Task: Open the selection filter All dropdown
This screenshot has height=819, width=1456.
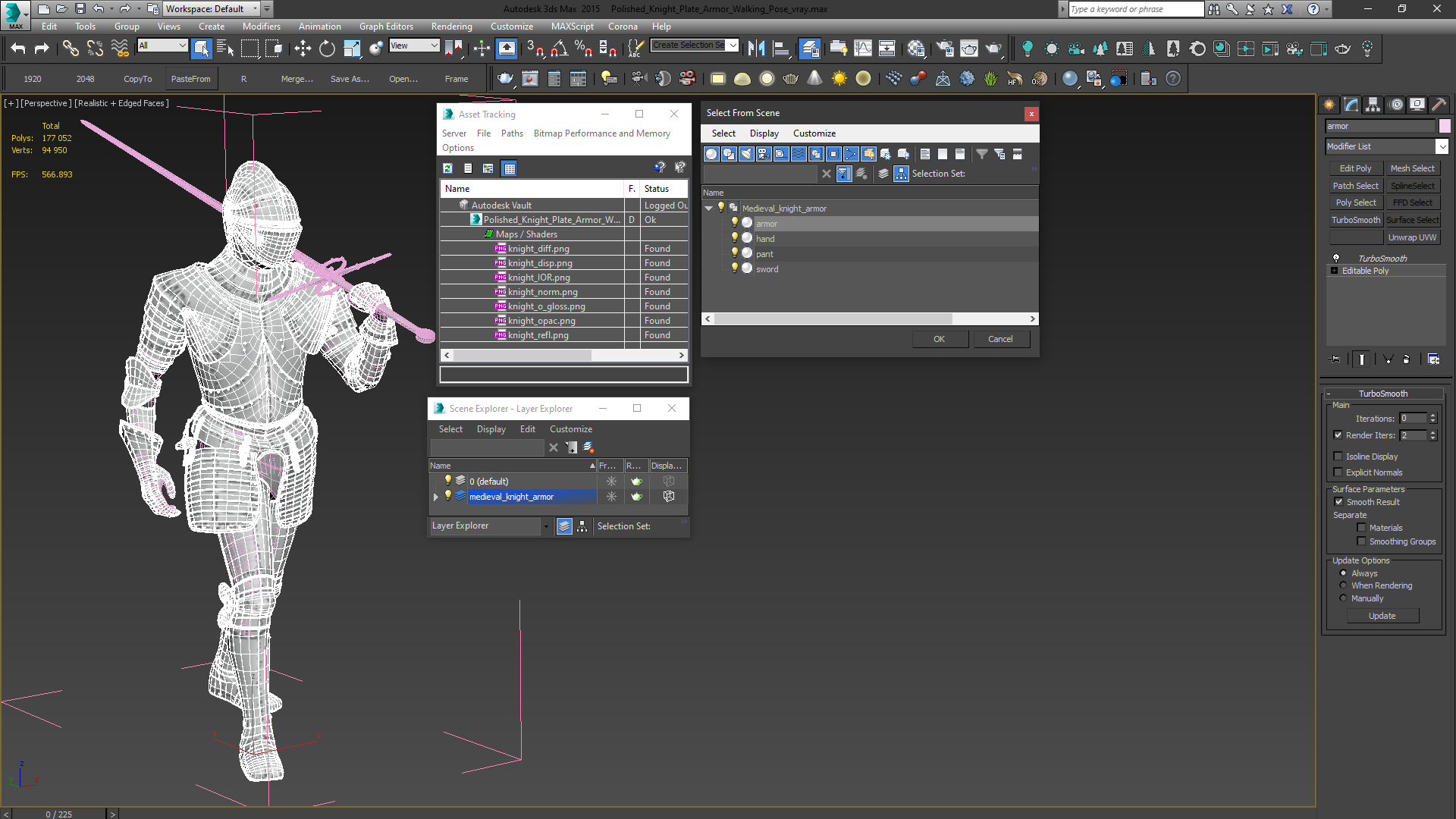Action: coord(162,45)
